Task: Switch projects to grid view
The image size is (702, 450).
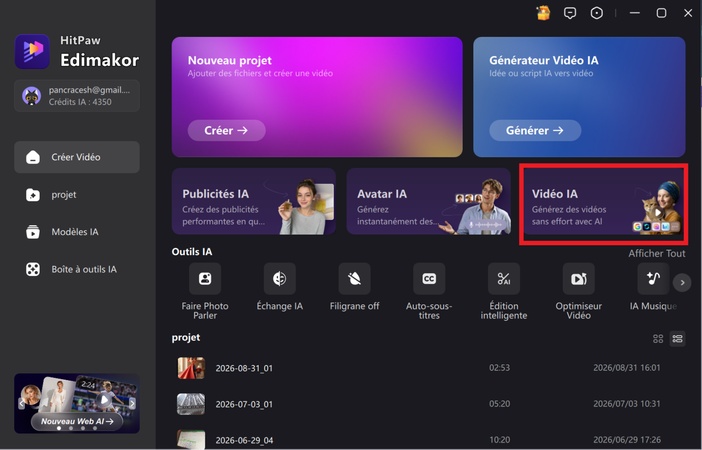Action: tap(658, 339)
